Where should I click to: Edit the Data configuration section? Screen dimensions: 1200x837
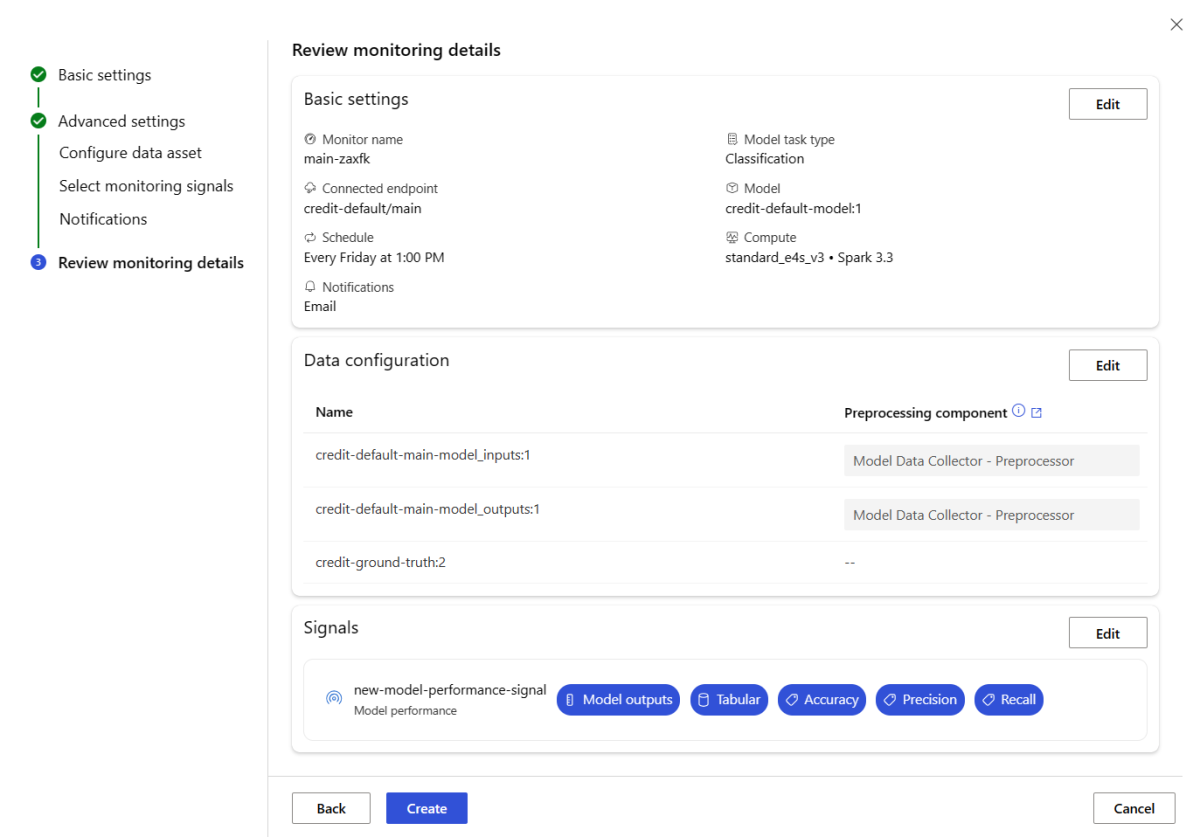click(x=1107, y=365)
